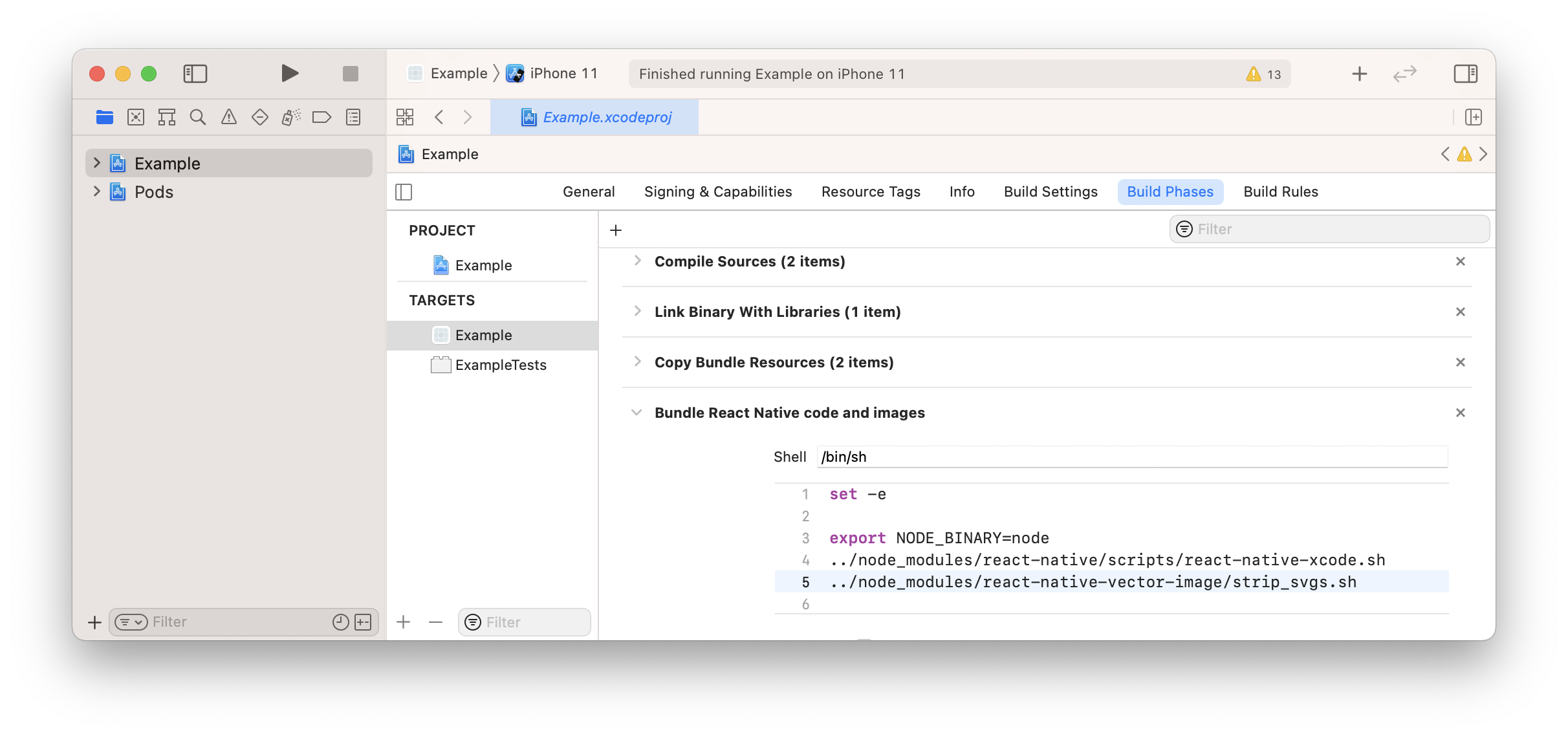
Task: Open the breakpoint navigator icon
Action: click(x=321, y=117)
